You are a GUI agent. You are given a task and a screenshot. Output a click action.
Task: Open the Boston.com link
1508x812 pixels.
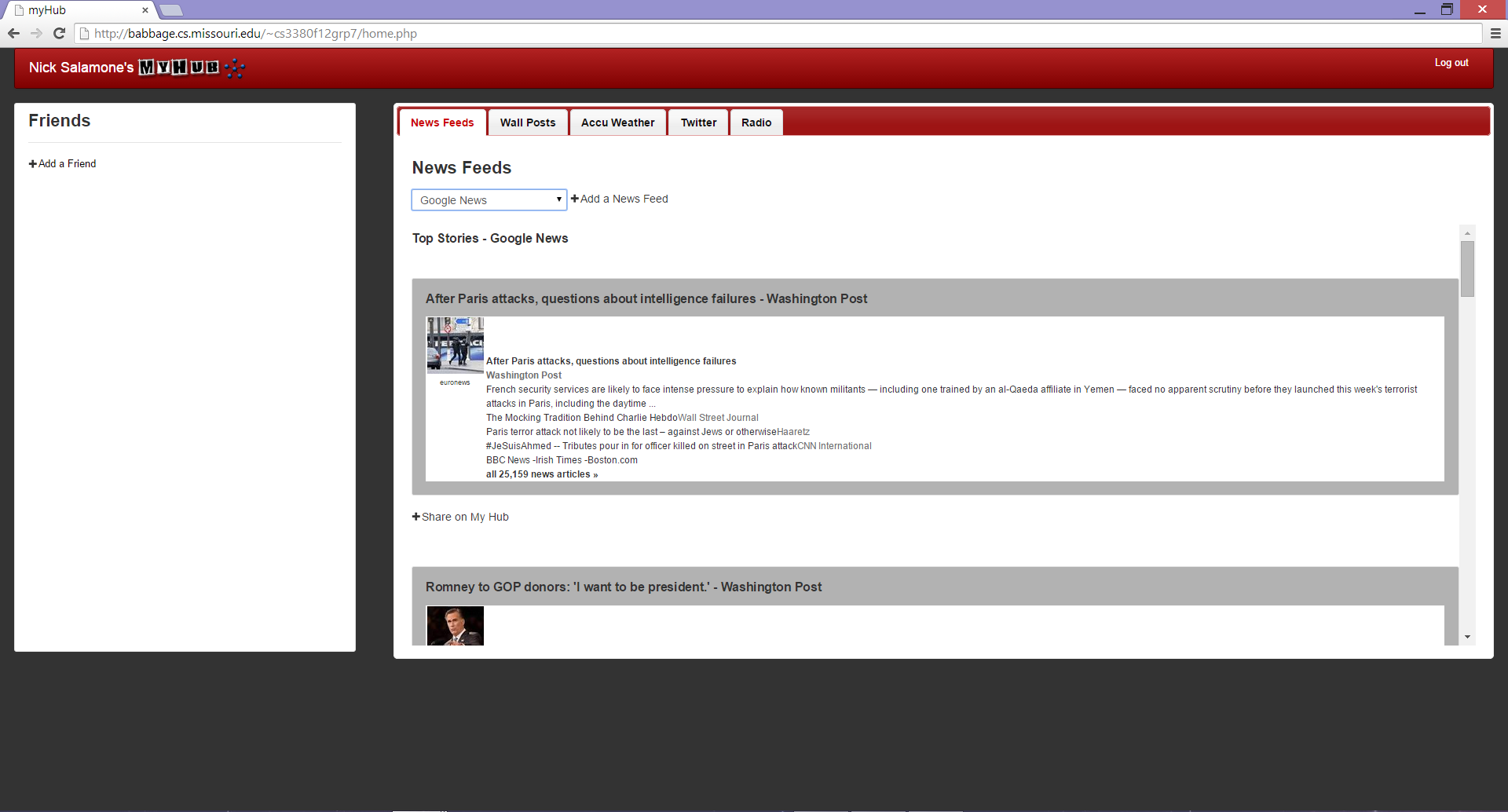[613, 460]
